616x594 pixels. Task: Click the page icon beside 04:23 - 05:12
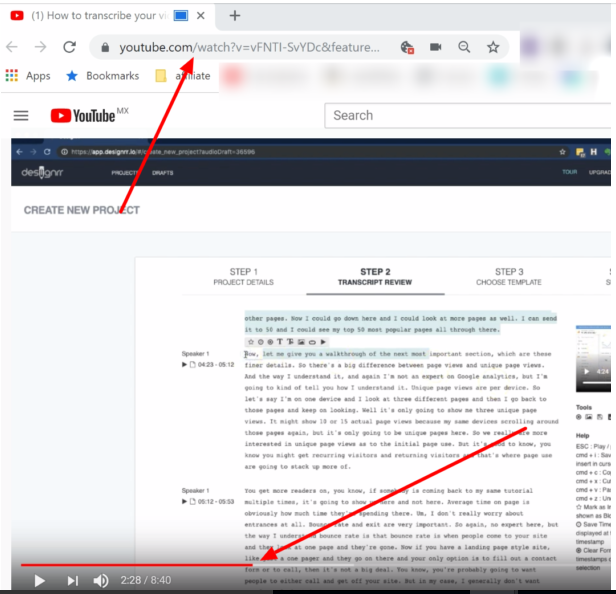[192, 365]
